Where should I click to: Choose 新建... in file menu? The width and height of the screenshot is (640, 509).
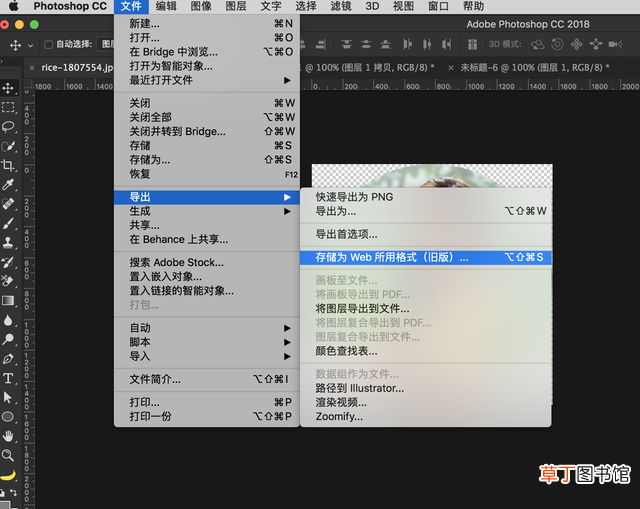tap(207, 24)
